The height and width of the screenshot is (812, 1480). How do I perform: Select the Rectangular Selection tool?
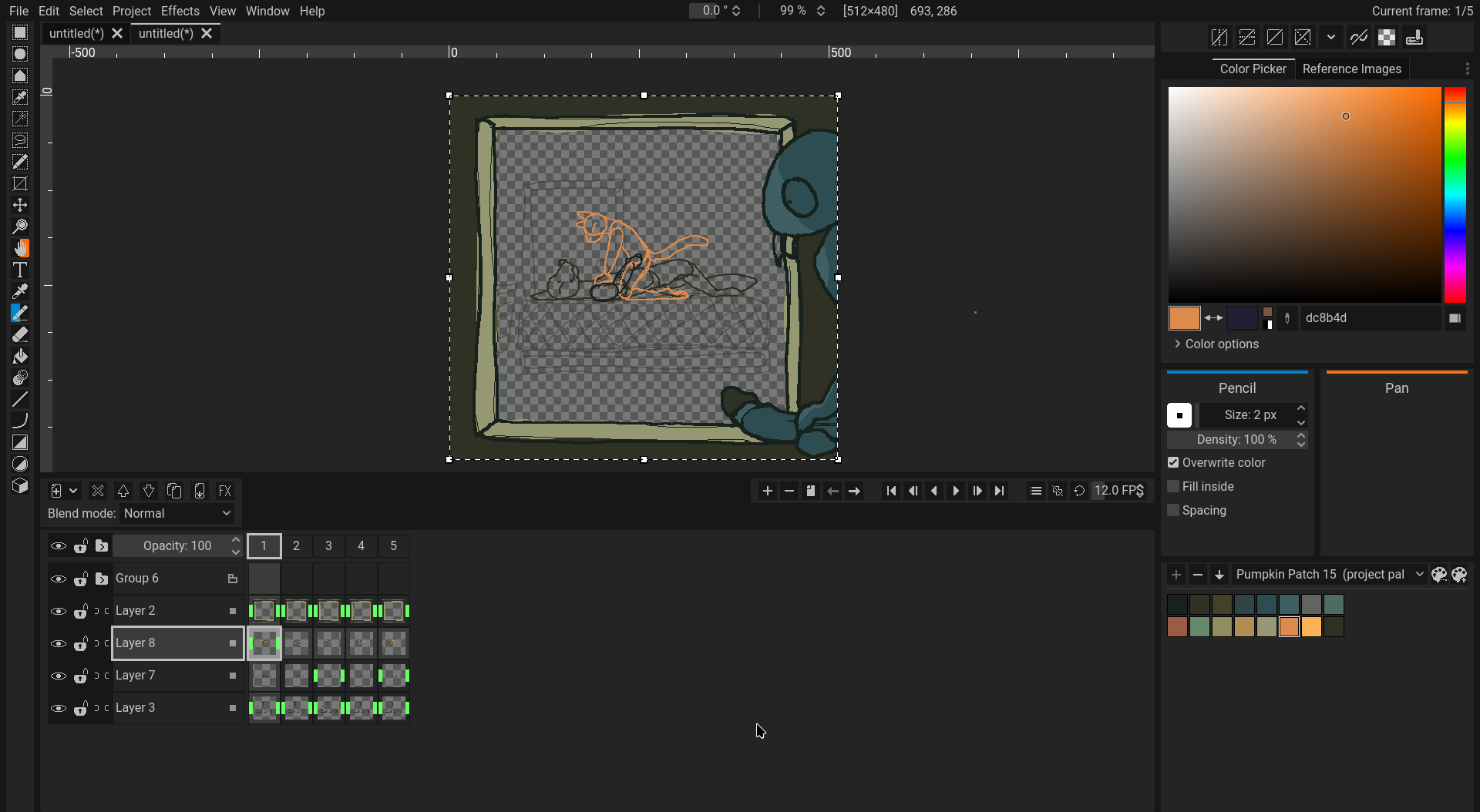[x=20, y=32]
